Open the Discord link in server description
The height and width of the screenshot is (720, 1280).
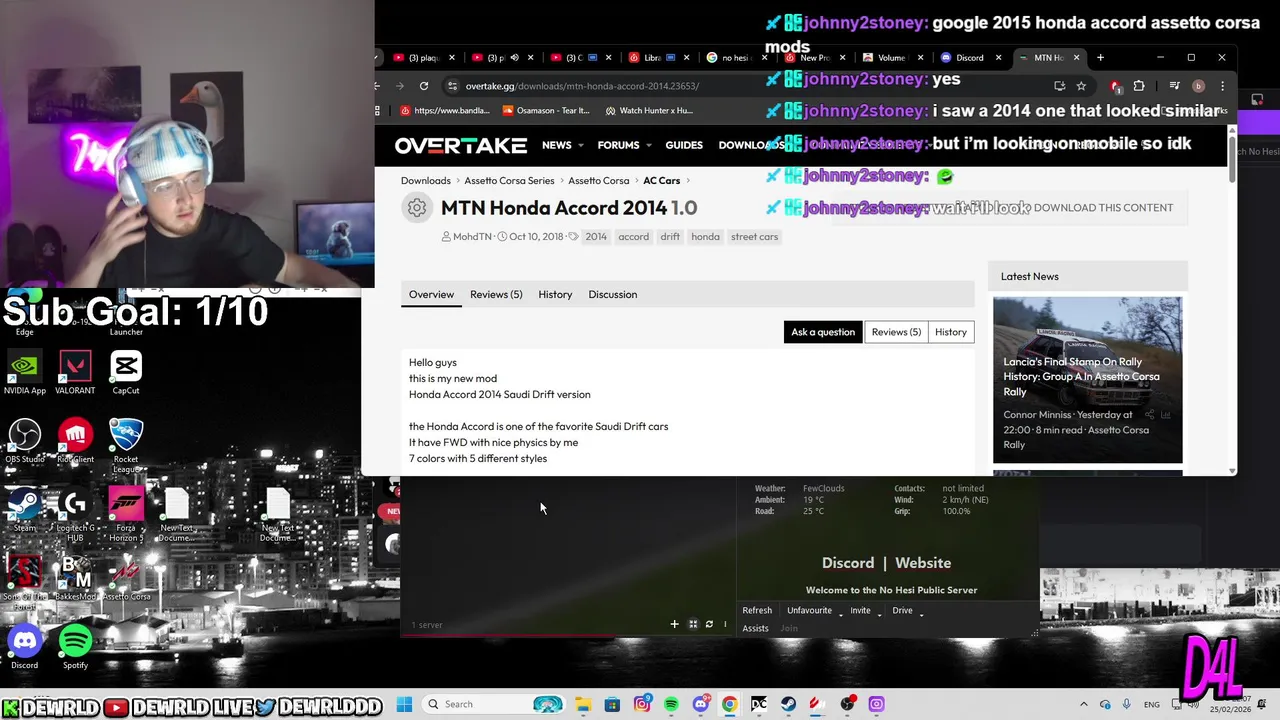[848, 563]
